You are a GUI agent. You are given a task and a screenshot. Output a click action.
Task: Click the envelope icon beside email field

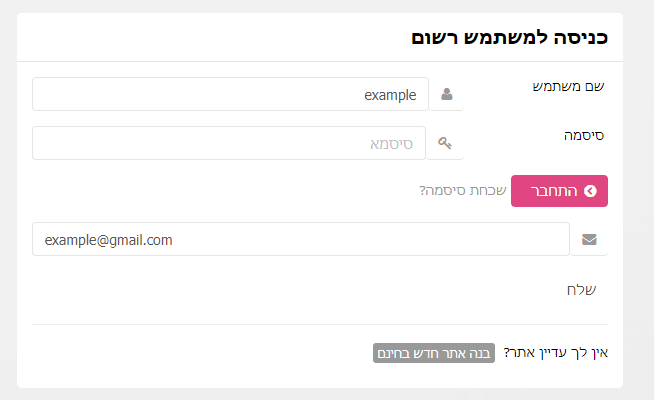coord(589,239)
